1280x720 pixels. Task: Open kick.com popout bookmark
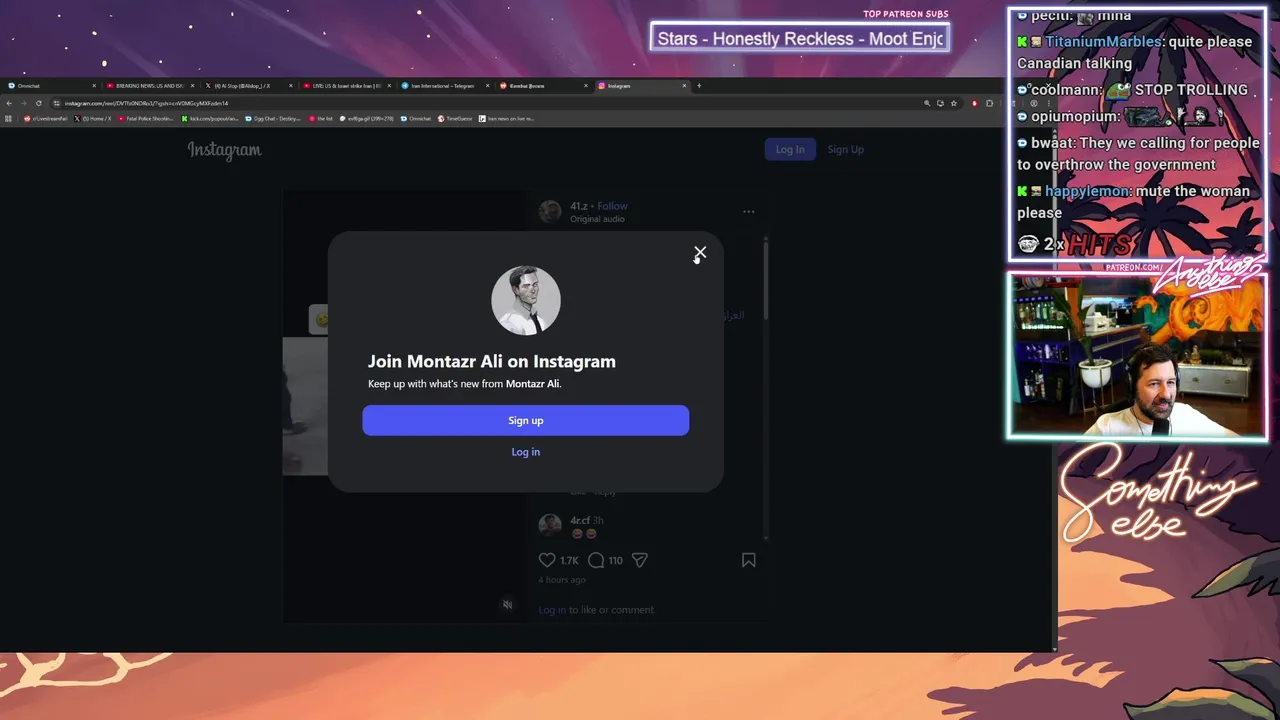coord(210,118)
